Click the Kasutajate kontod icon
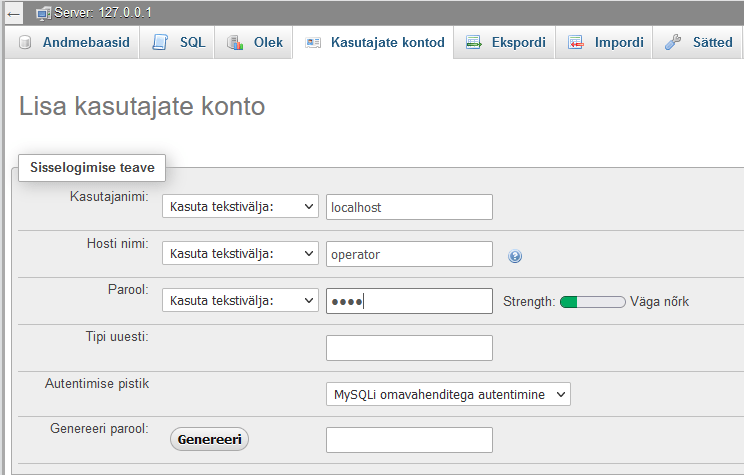744x475 pixels. (x=313, y=43)
